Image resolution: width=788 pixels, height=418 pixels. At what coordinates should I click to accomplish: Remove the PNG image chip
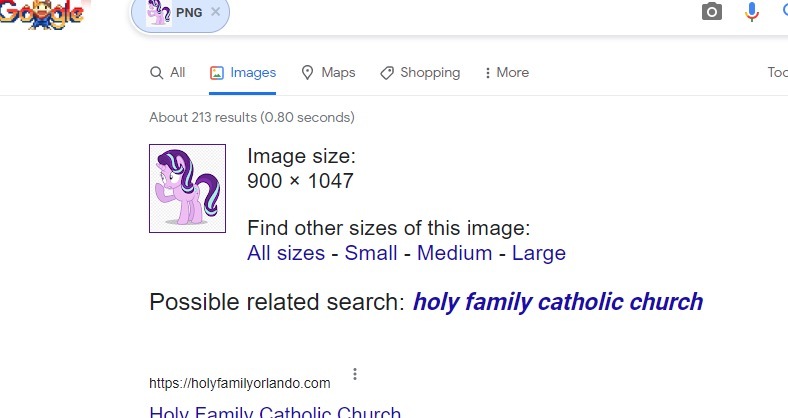[215, 12]
